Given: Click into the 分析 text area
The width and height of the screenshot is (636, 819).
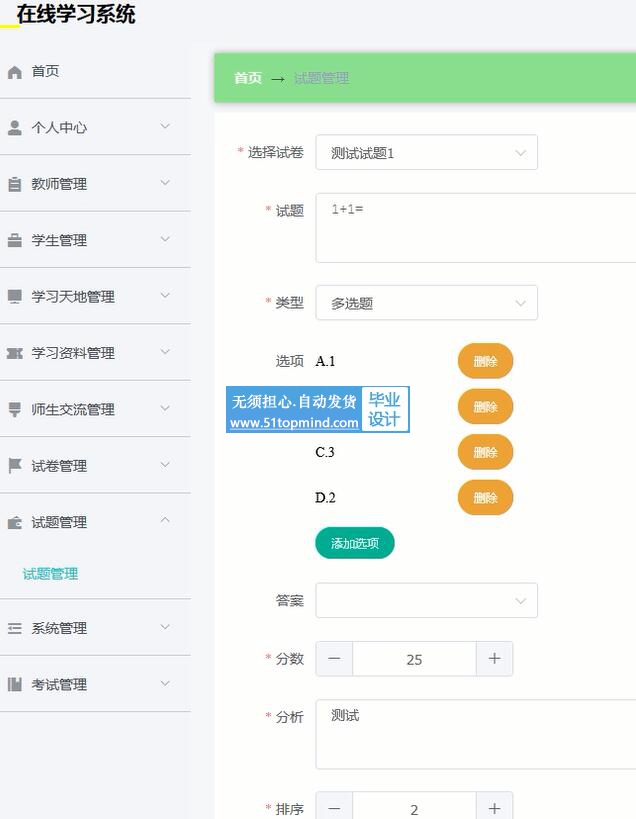Looking at the screenshot, I should click(x=475, y=734).
